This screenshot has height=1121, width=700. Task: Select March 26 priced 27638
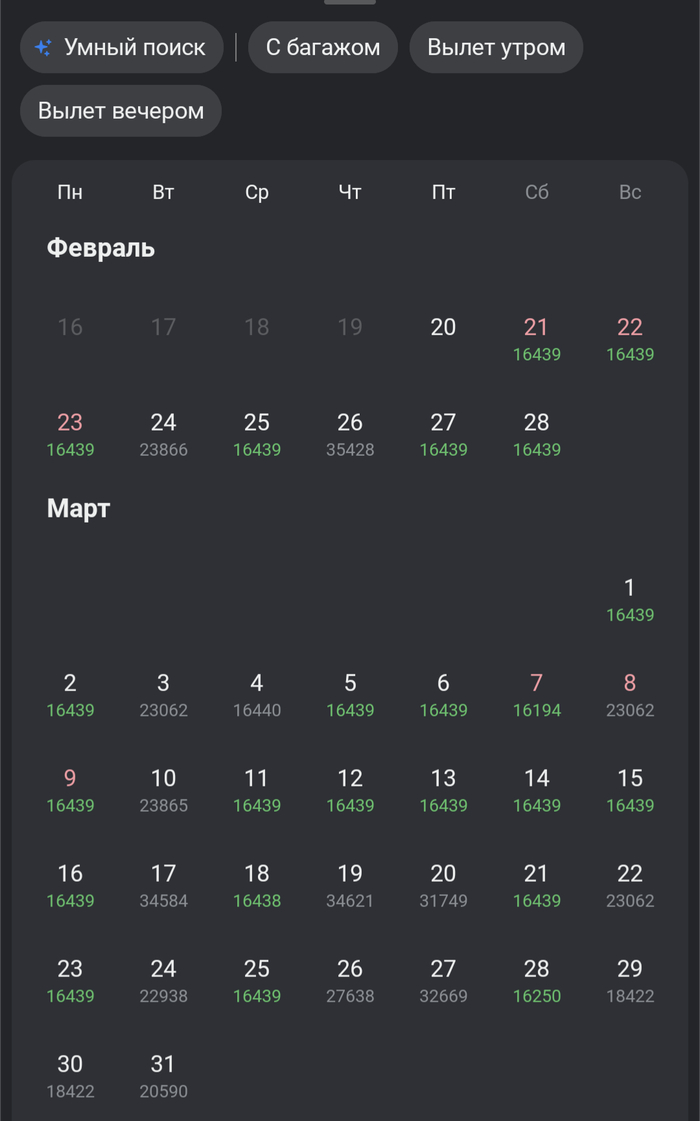point(350,980)
